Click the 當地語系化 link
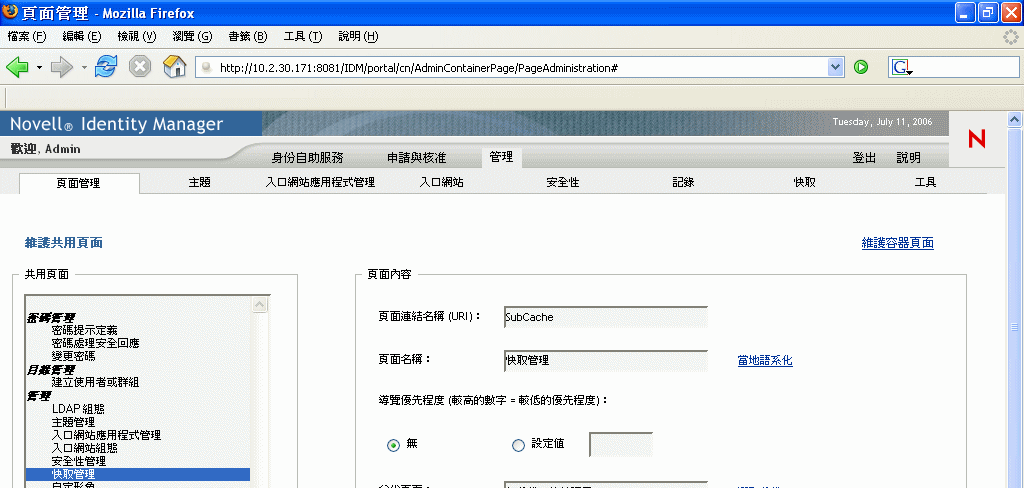Screen dimensions: 1024x488 coord(765,361)
